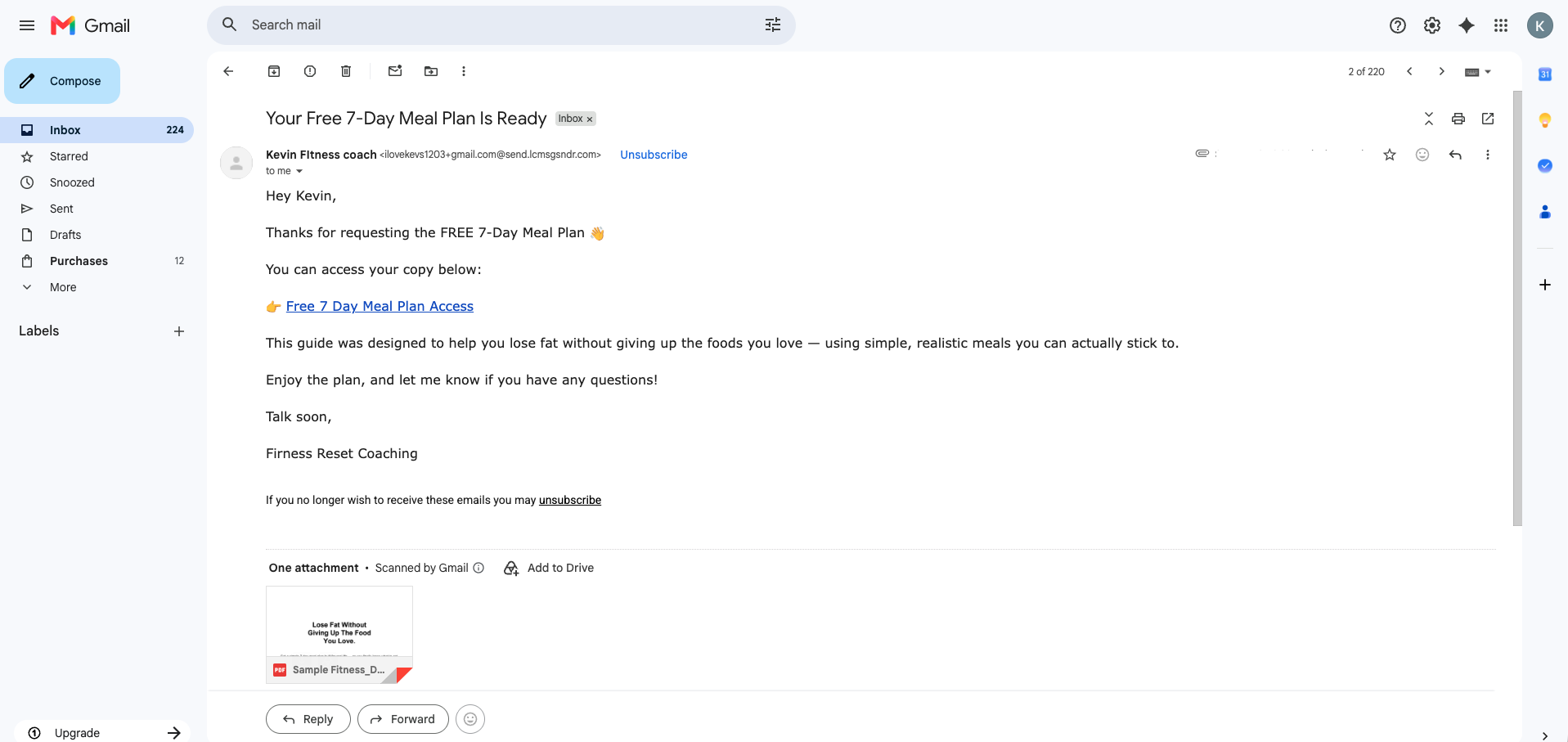
Task: Click the Forward button
Action: click(403, 719)
